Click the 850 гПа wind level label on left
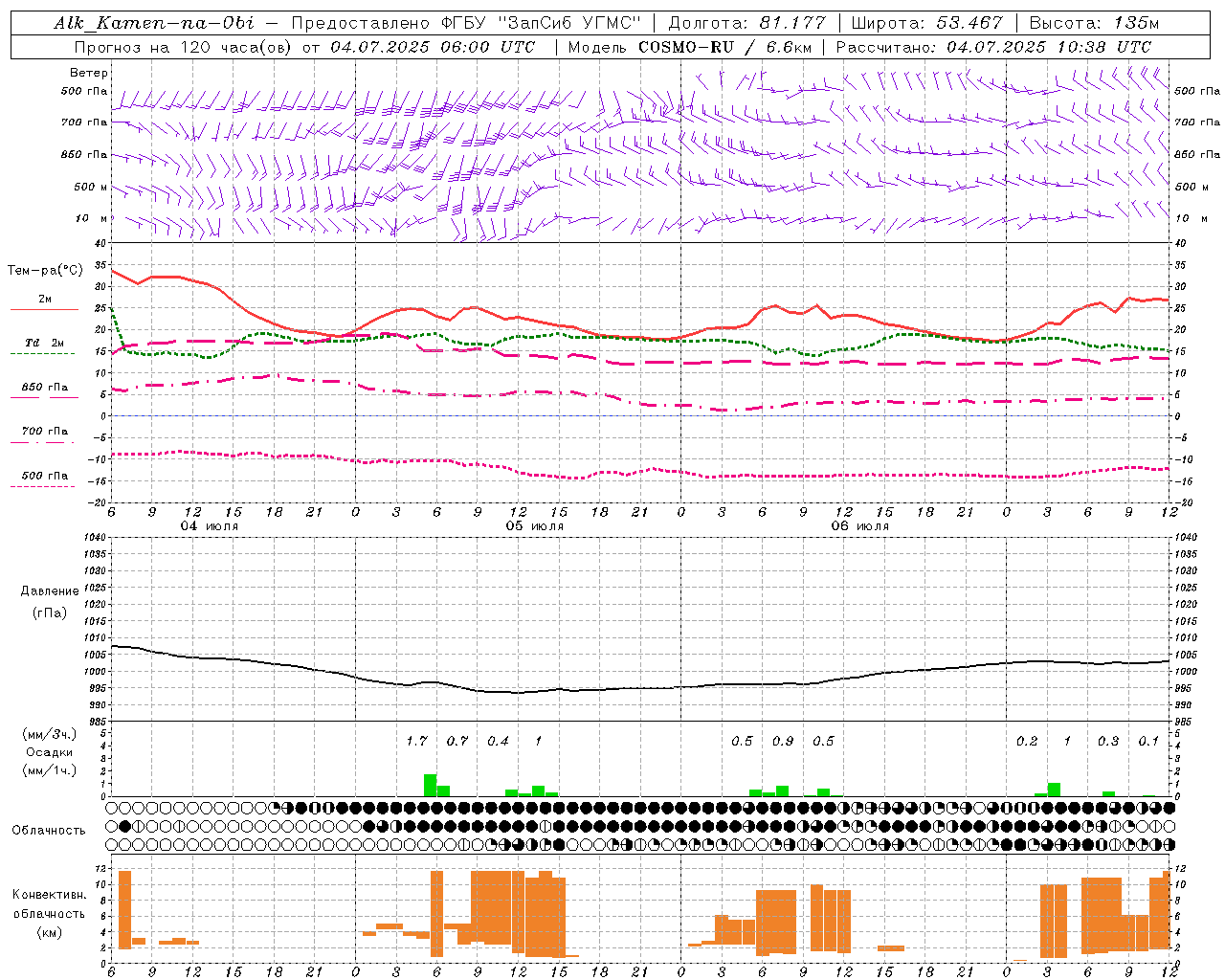 (x=84, y=154)
